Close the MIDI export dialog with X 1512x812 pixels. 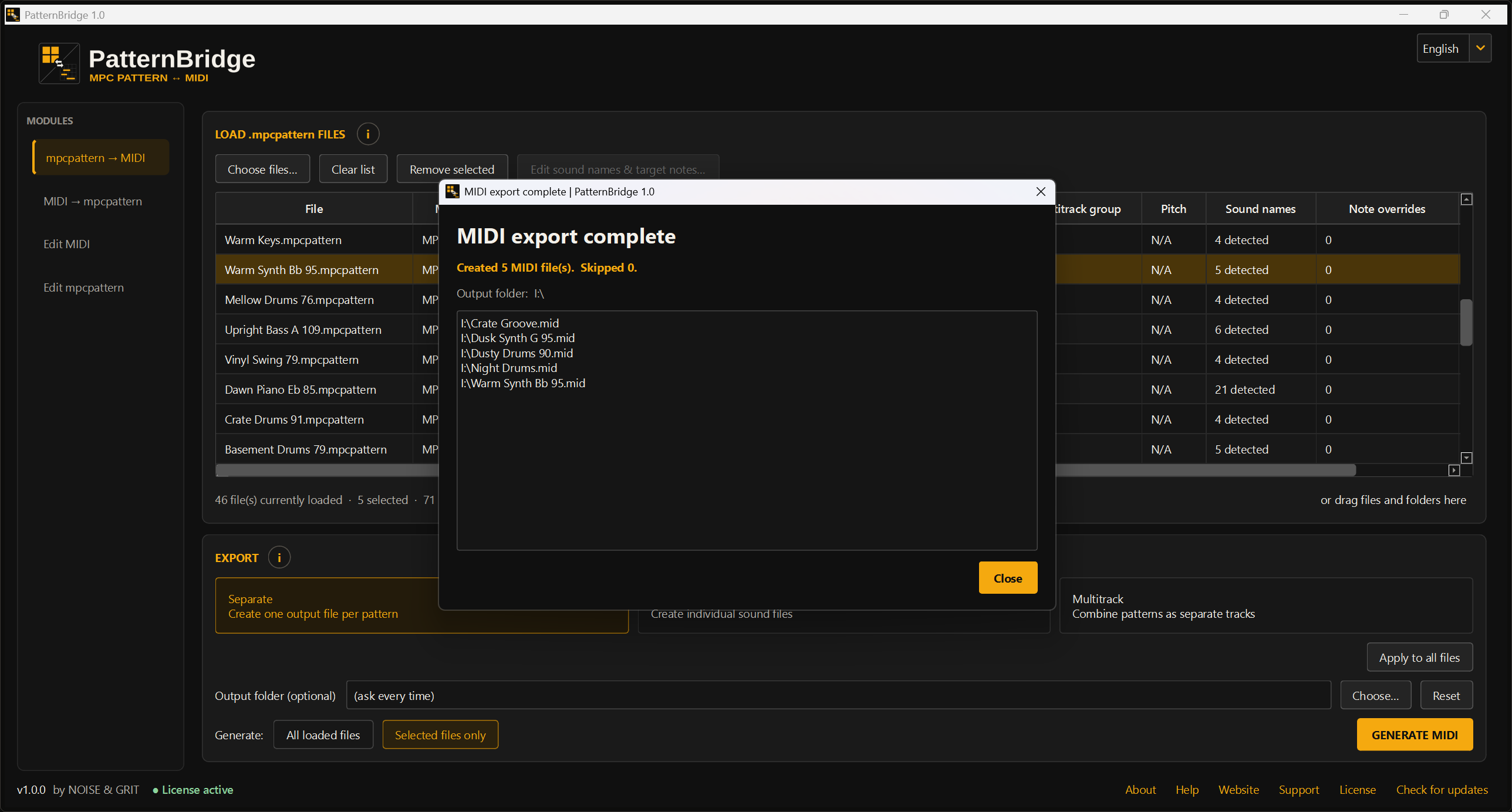tap(1041, 192)
